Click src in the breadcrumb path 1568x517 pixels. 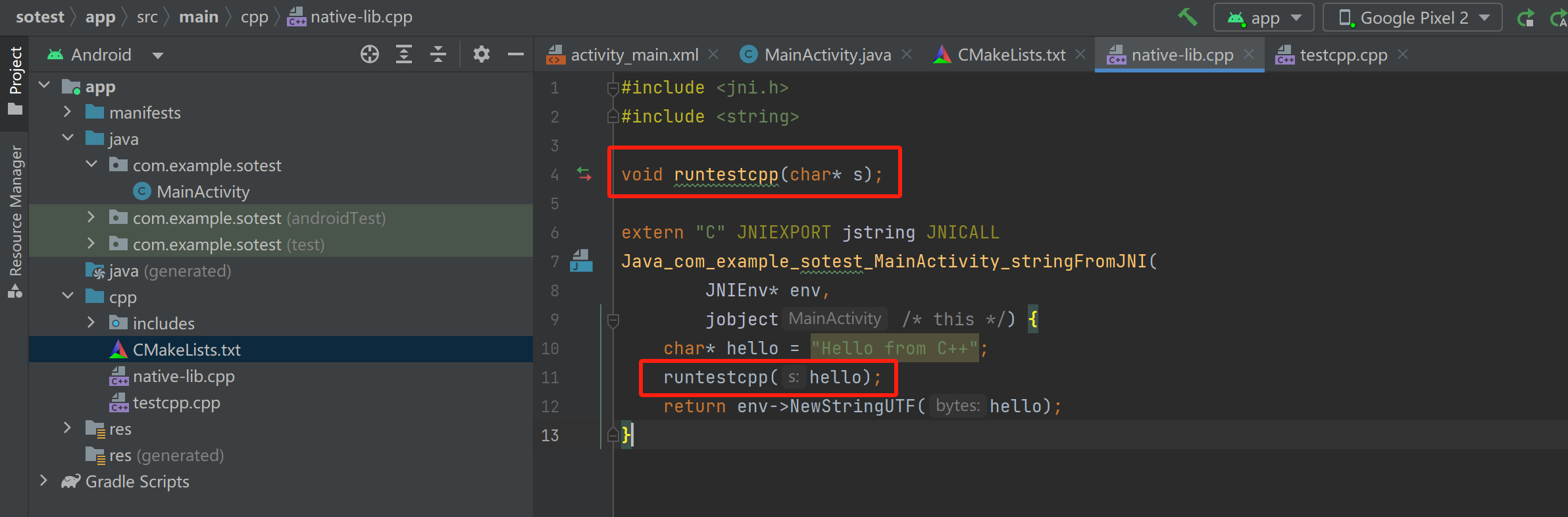point(147,16)
